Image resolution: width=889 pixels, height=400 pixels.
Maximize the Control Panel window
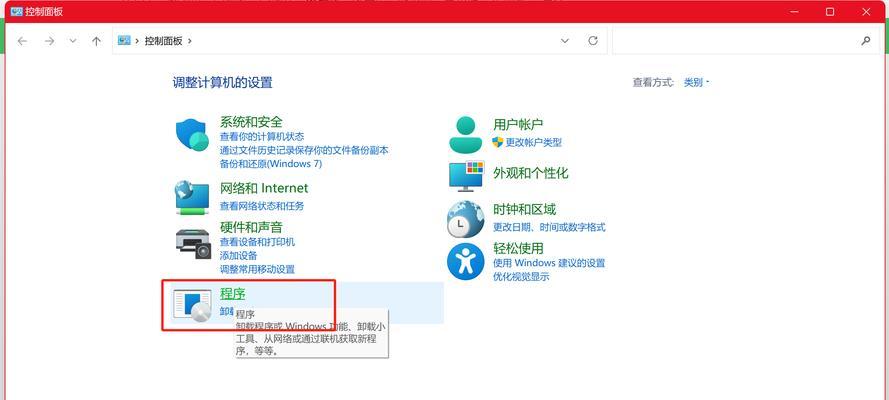click(x=830, y=11)
